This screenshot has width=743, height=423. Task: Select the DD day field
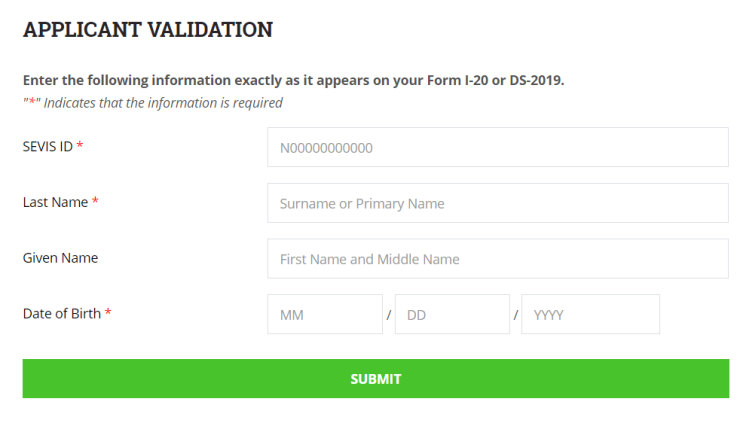452,314
